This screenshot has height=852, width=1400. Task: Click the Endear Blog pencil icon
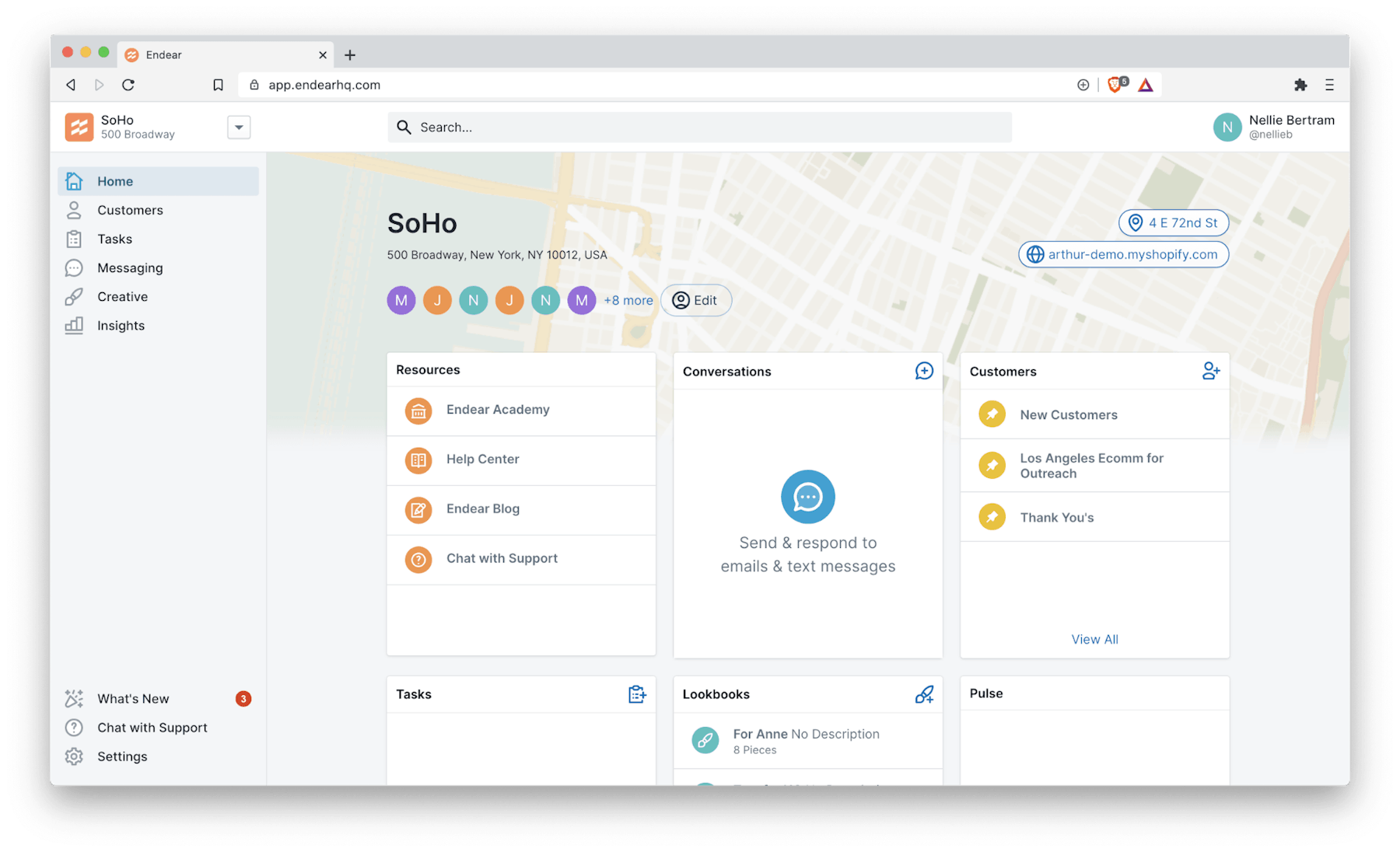(418, 510)
